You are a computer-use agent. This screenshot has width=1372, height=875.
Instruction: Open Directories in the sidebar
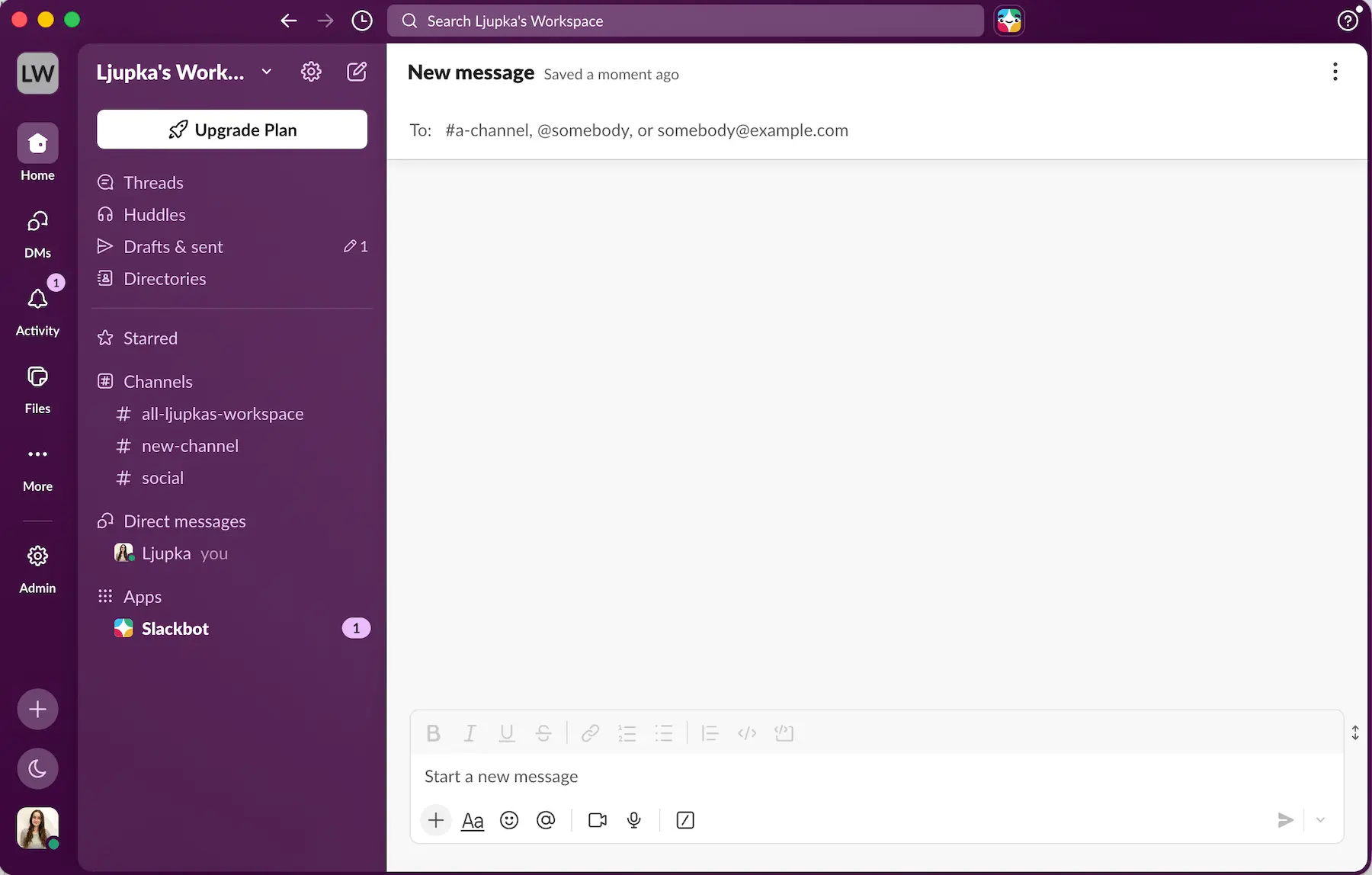(232, 278)
